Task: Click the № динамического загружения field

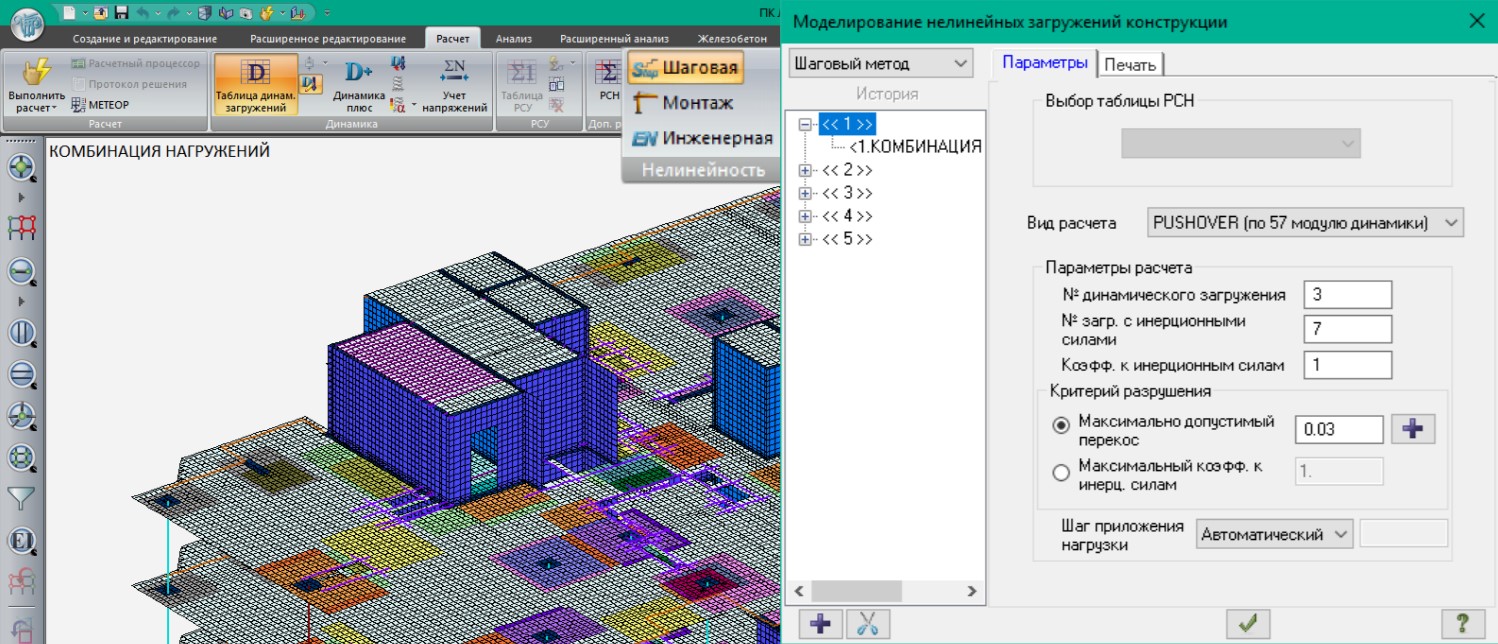Action: pos(1347,295)
